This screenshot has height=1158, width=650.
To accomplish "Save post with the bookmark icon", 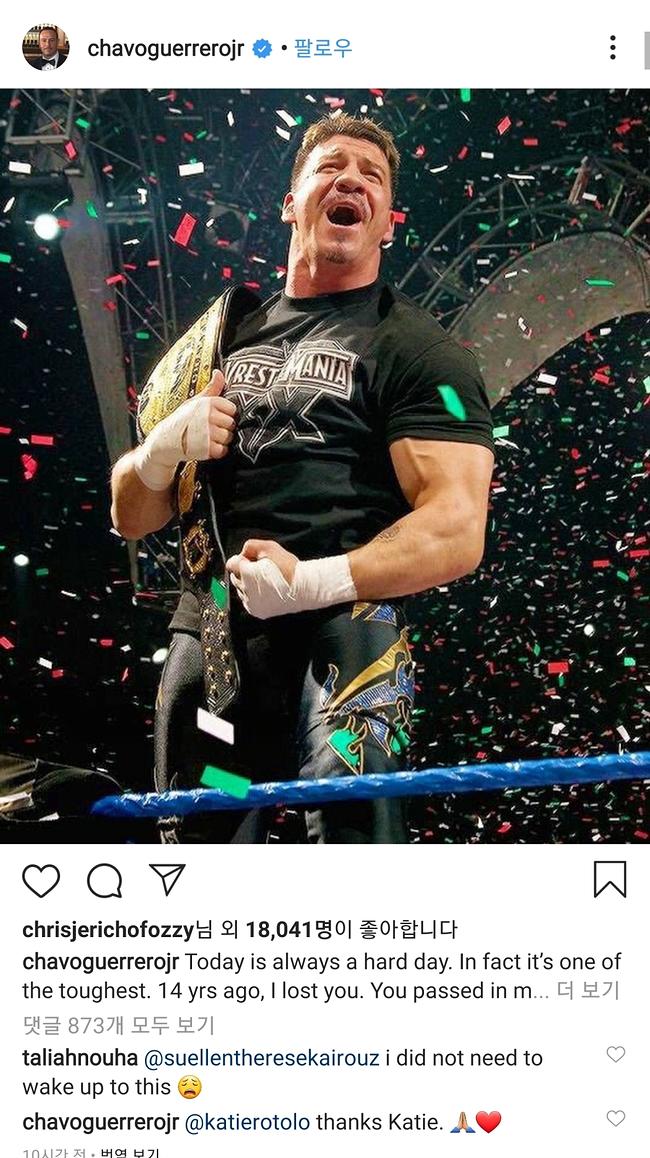I will pos(609,880).
